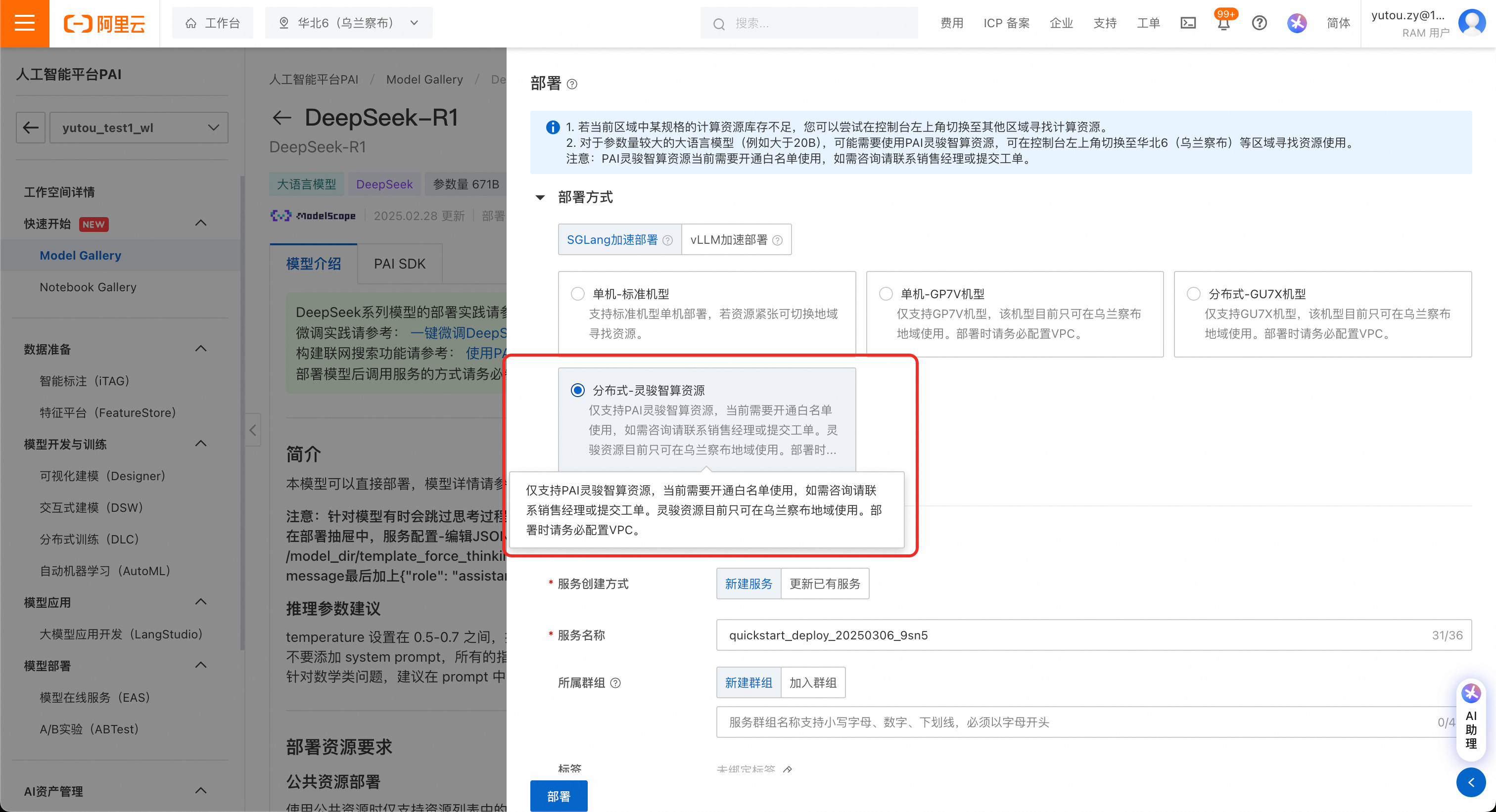Open the AI assistant icon in top bar
1496x812 pixels.
pos(1296,23)
